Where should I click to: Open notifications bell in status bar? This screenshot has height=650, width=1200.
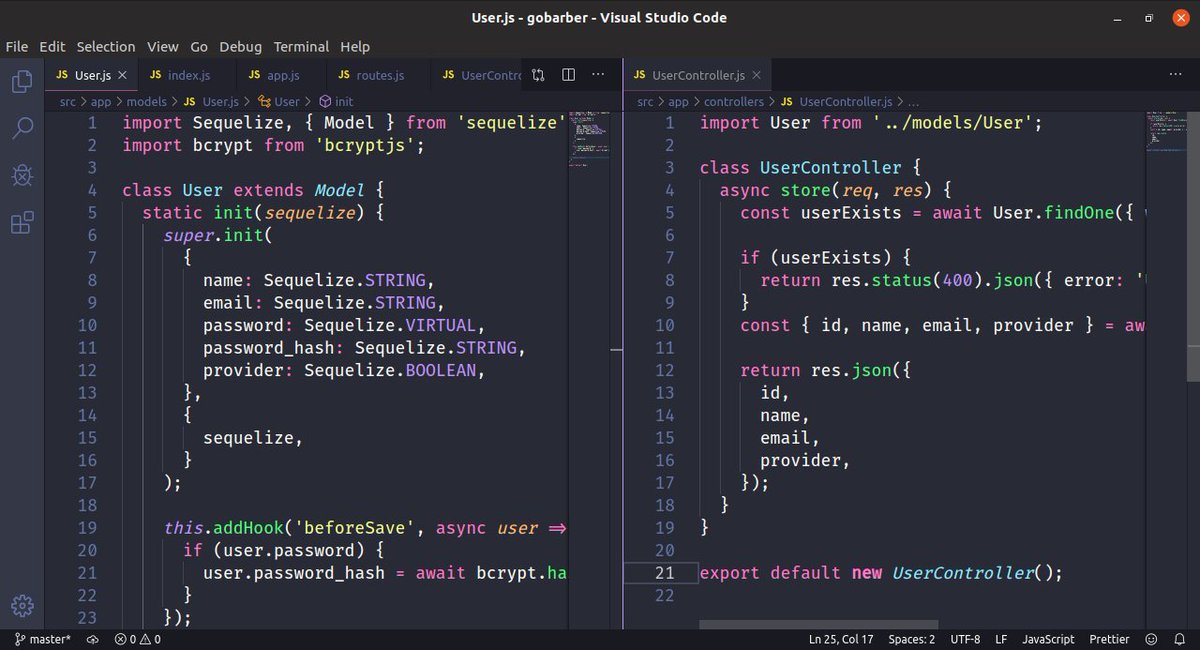tap(1180, 639)
